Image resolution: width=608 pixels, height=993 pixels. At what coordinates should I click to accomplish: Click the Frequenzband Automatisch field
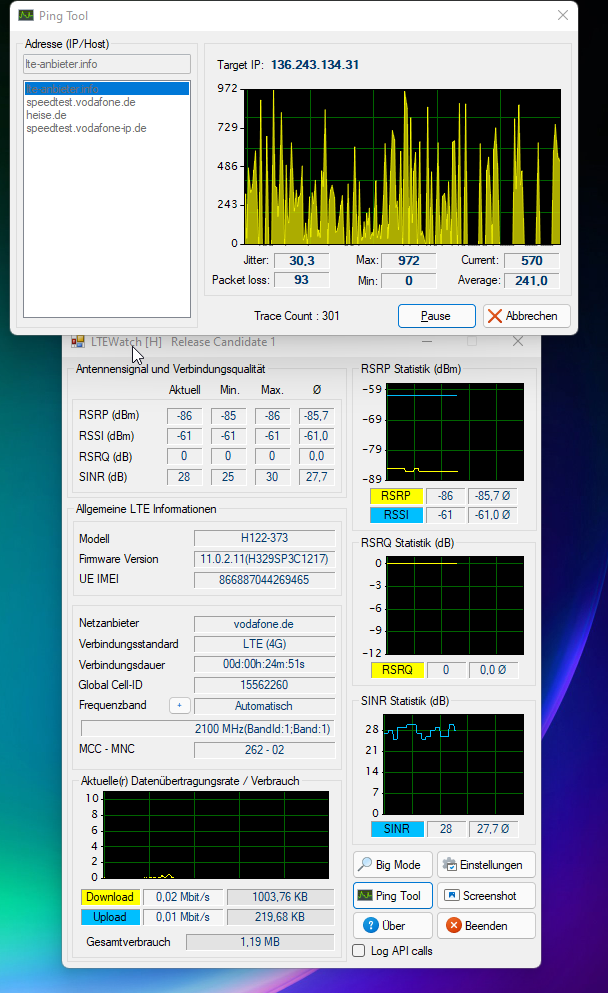click(264, 705)
